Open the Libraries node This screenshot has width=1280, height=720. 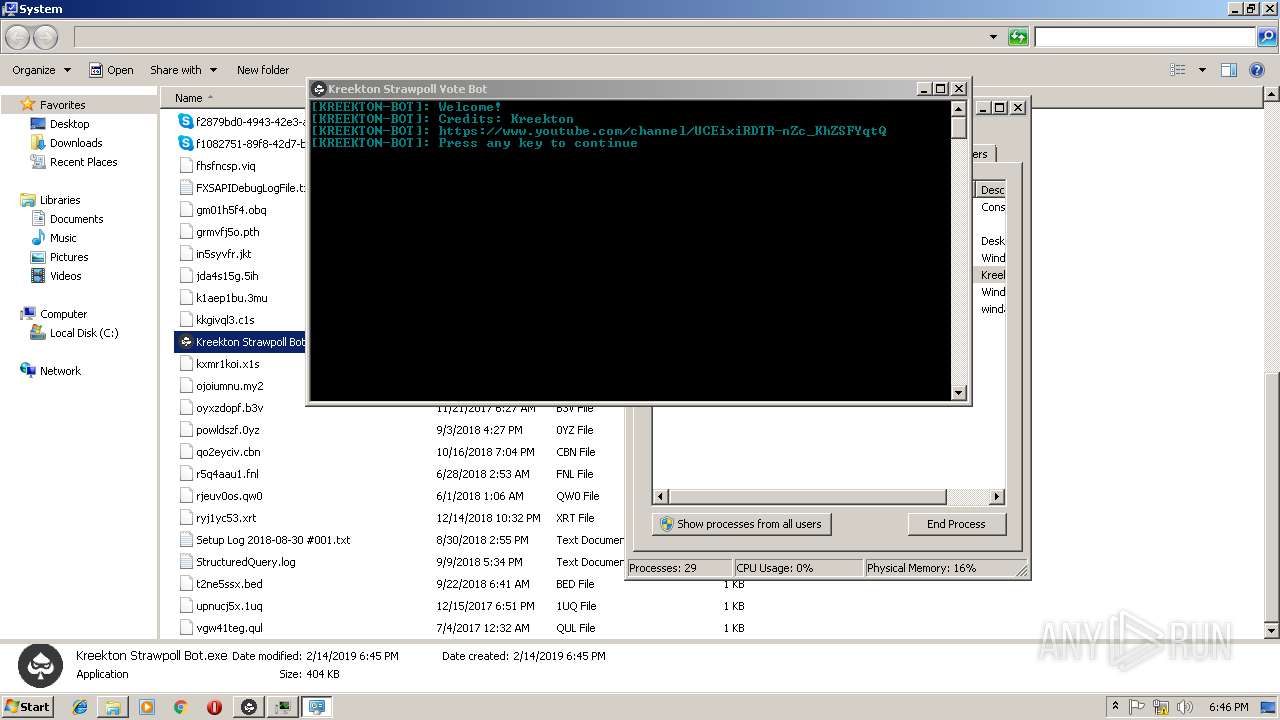pos(59,200)
